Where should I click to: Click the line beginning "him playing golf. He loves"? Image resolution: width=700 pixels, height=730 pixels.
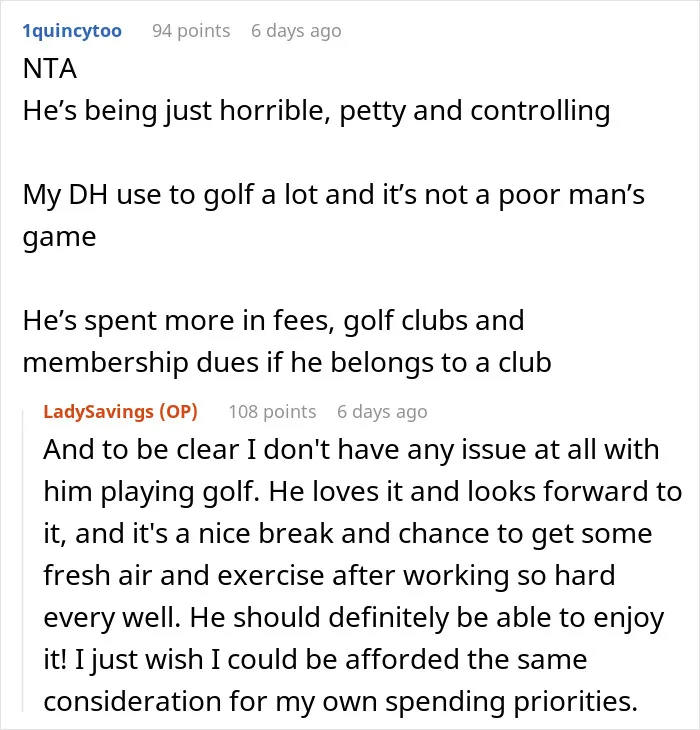pyautogui.click(x=363, y=492)
